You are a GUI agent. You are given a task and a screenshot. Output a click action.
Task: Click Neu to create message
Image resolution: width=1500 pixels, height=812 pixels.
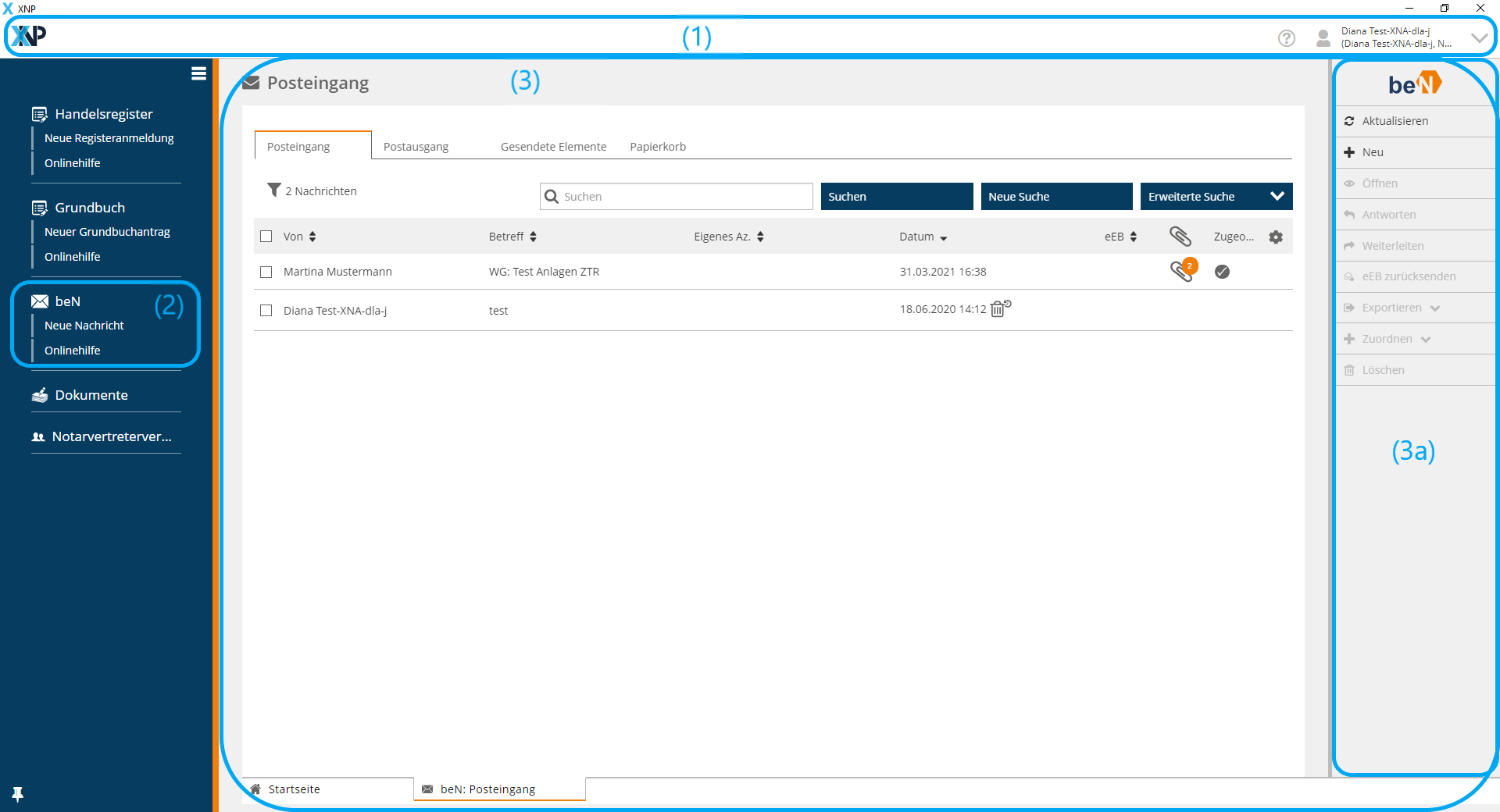[1415, 152]
